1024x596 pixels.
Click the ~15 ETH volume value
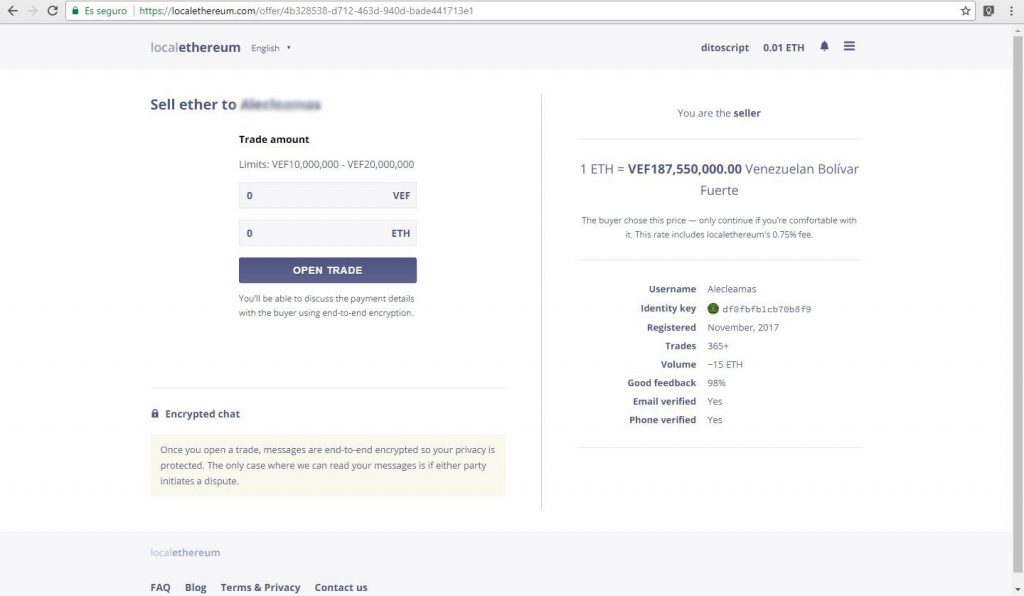pyautogui.click(x=725, y=365)
